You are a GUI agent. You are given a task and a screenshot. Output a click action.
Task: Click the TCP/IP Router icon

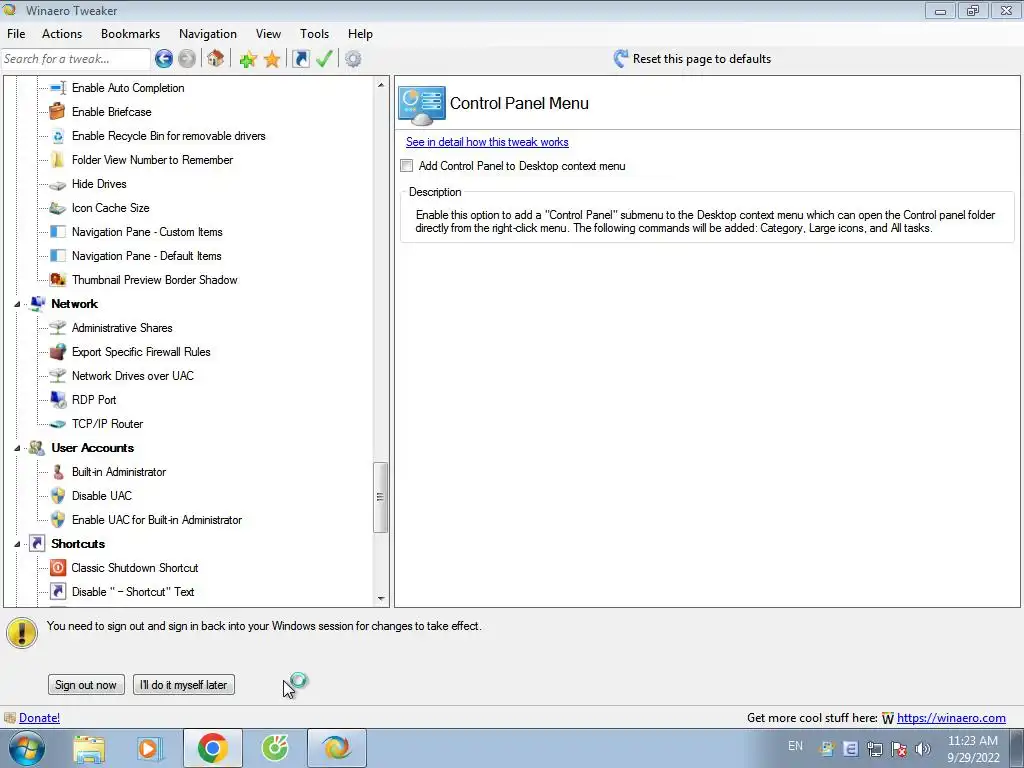point(57,424)
